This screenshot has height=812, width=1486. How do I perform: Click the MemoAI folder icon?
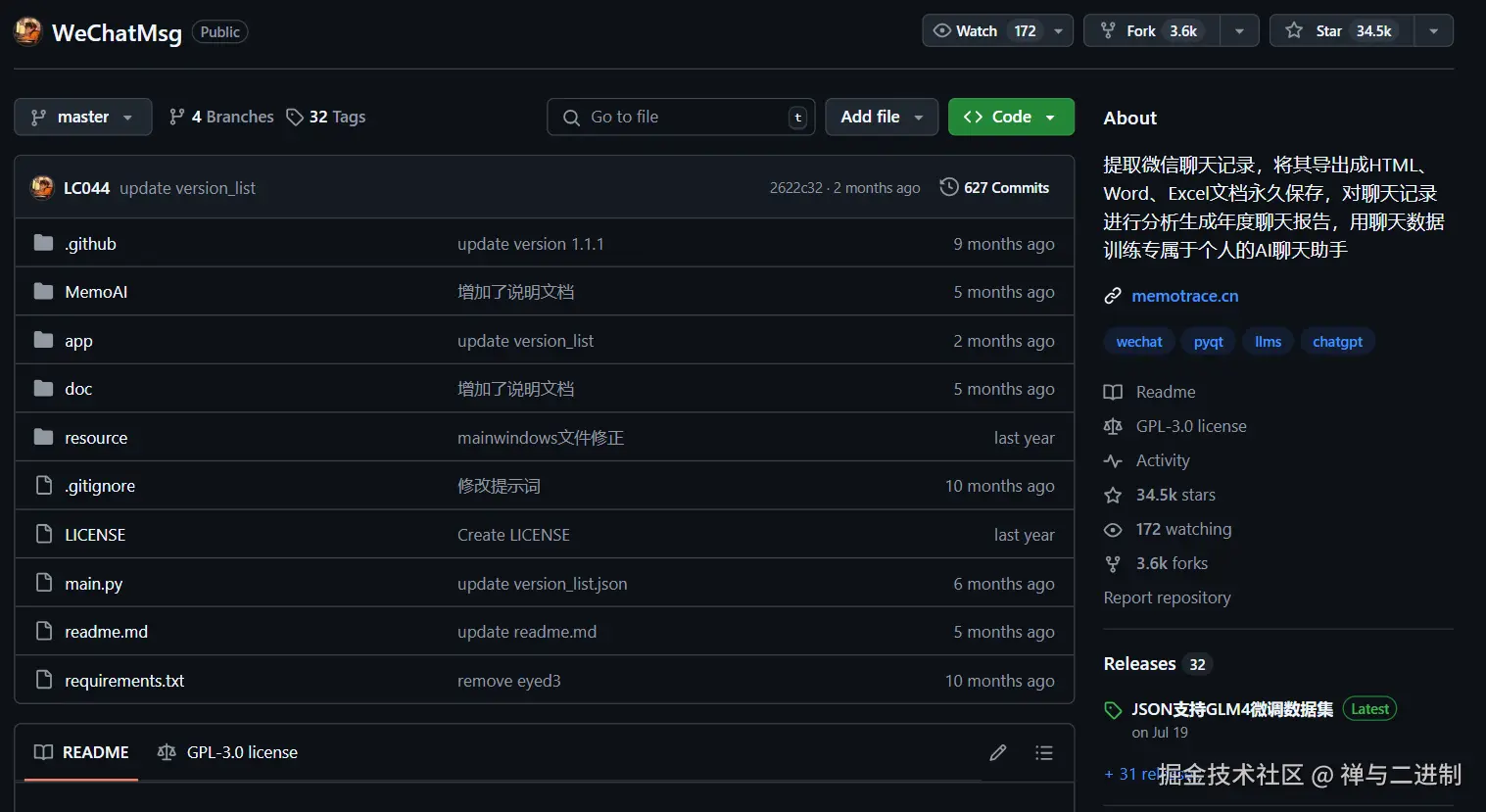click(43, 291)
